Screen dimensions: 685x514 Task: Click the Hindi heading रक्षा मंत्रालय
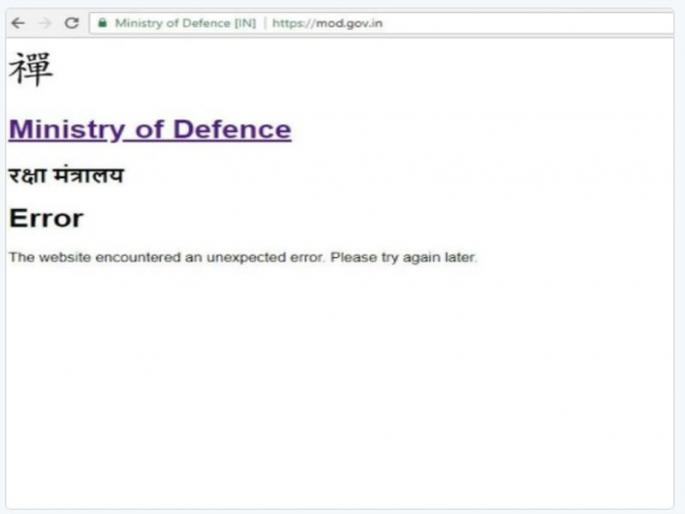(x=66, y=175)
